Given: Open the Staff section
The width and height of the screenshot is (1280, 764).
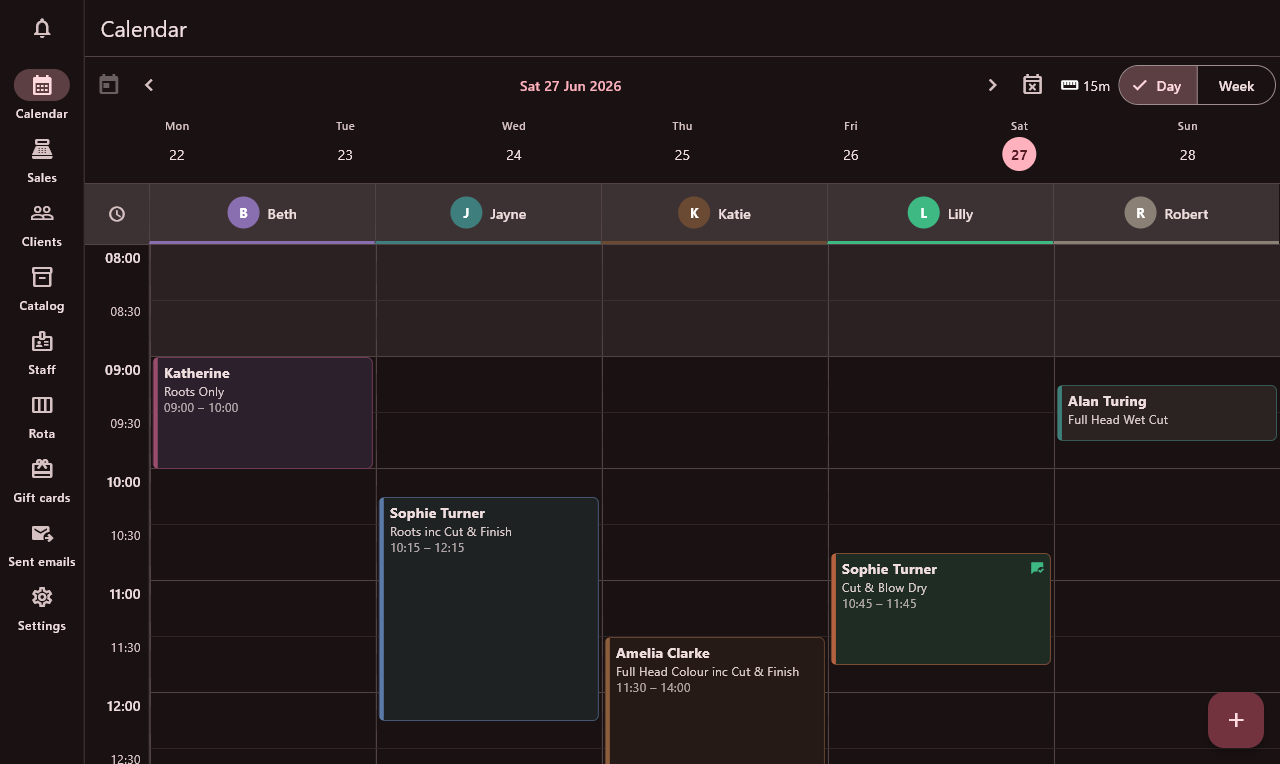Looking at the screenshot, I should pyautogui.click(x=42, y=352).
